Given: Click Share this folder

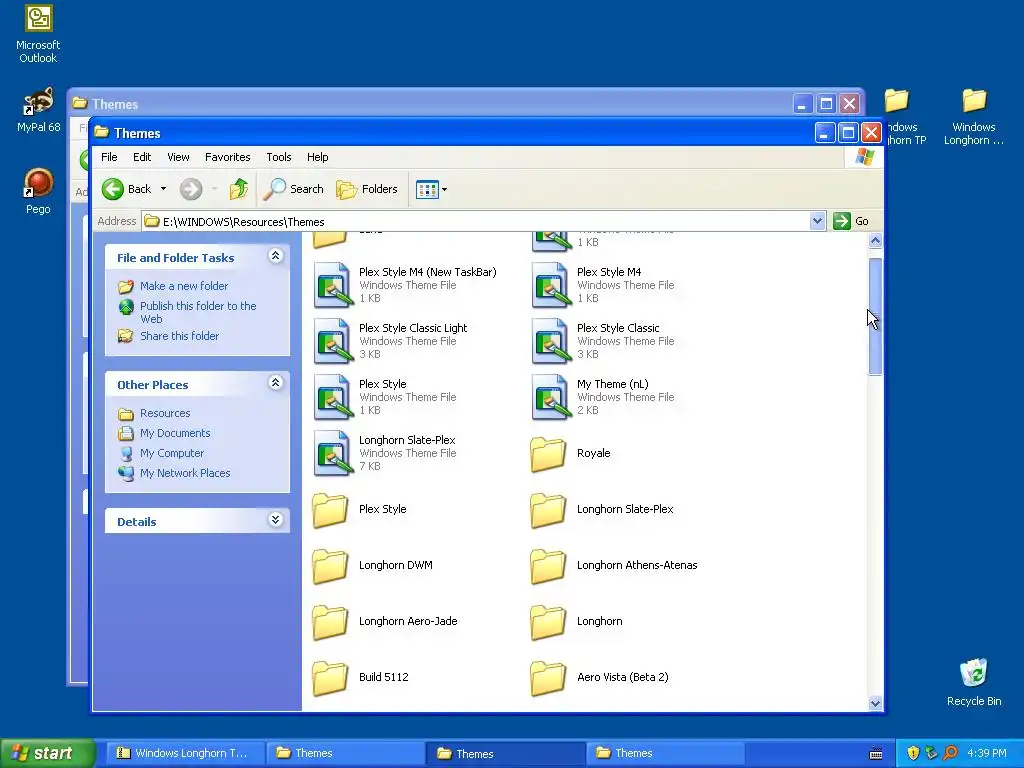Looking at the screenshot, I should click(x=168, y=336).
